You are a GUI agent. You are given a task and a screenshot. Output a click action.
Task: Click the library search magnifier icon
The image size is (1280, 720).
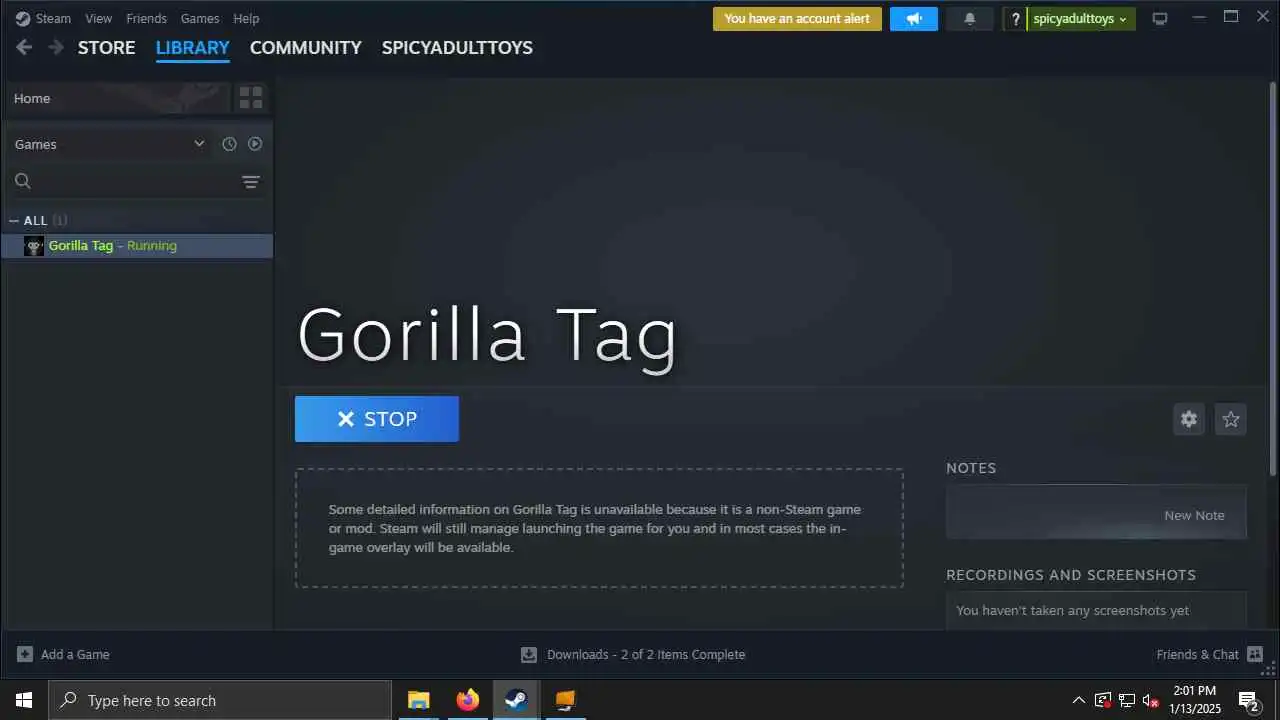tap(23, 181)
